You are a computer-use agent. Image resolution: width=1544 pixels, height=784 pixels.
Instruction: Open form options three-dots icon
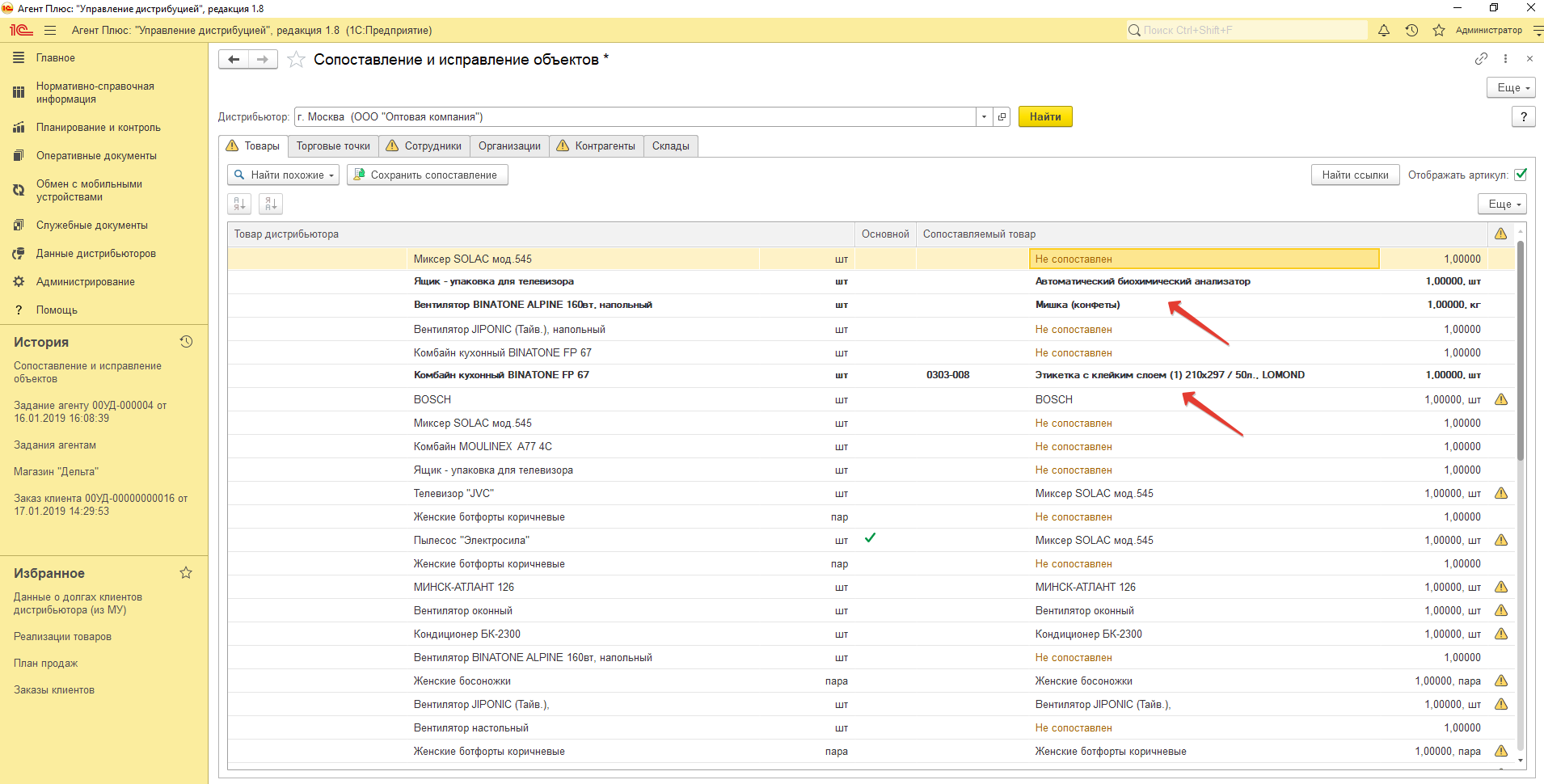(1505, 58)
